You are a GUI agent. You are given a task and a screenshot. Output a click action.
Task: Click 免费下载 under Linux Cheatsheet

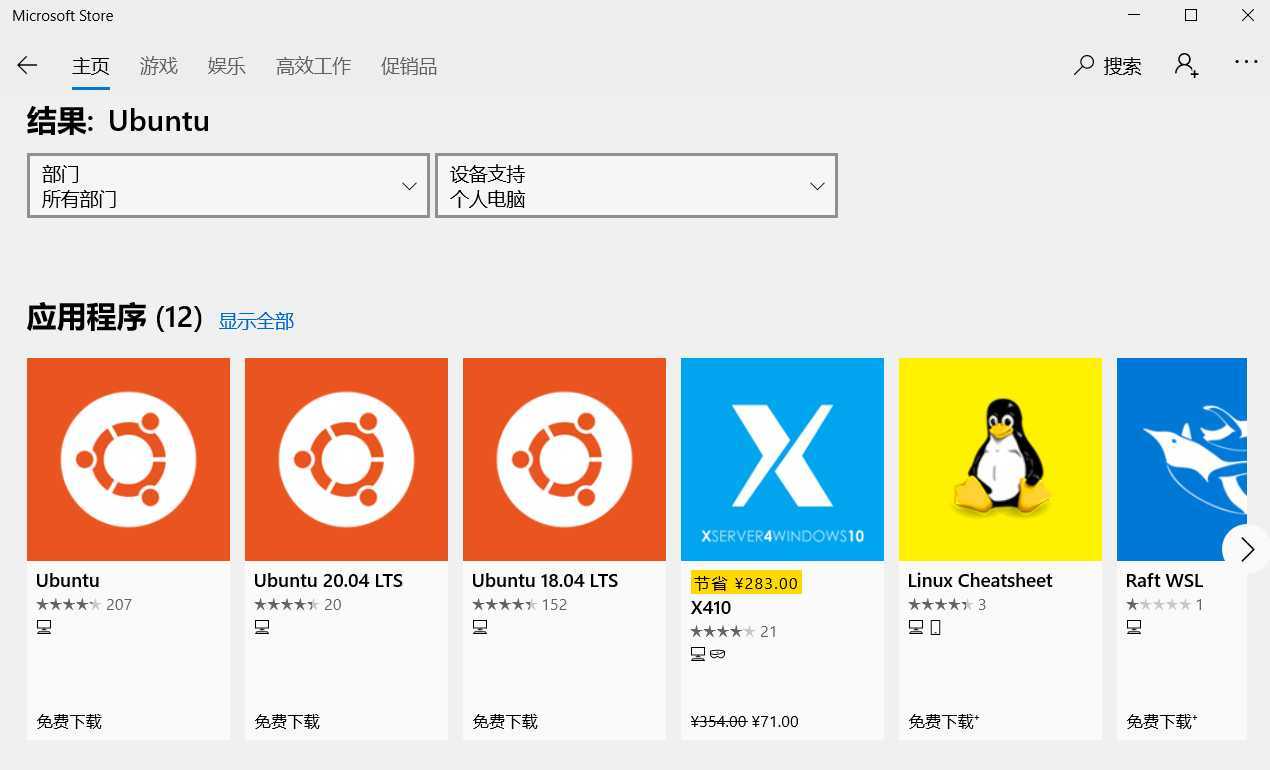tap(943, 721)
